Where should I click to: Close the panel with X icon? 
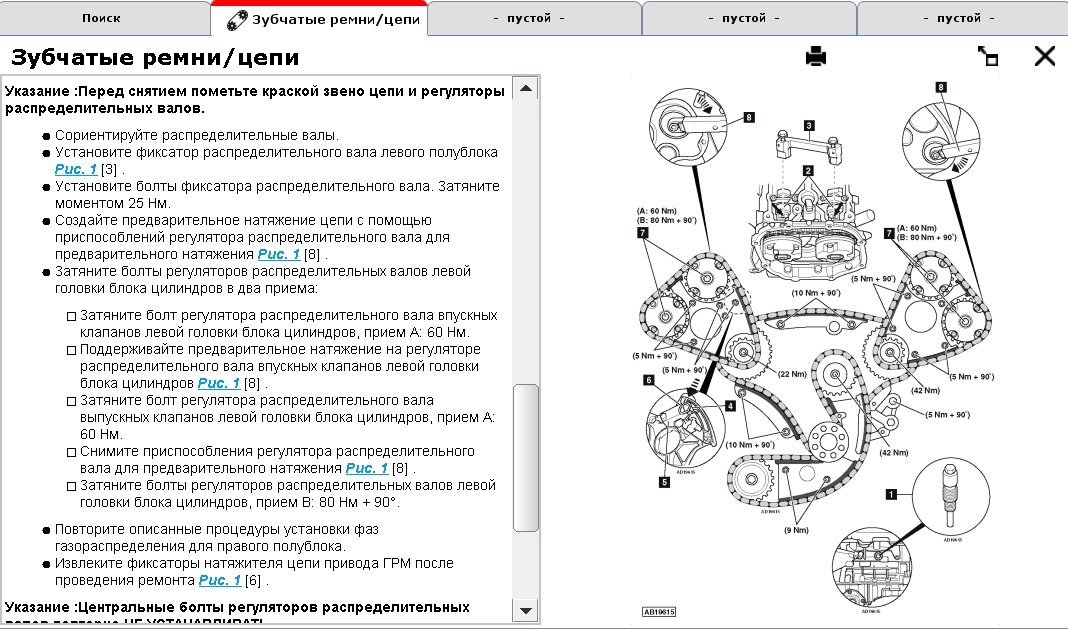pyautogui.click(x=1044, y=56)
